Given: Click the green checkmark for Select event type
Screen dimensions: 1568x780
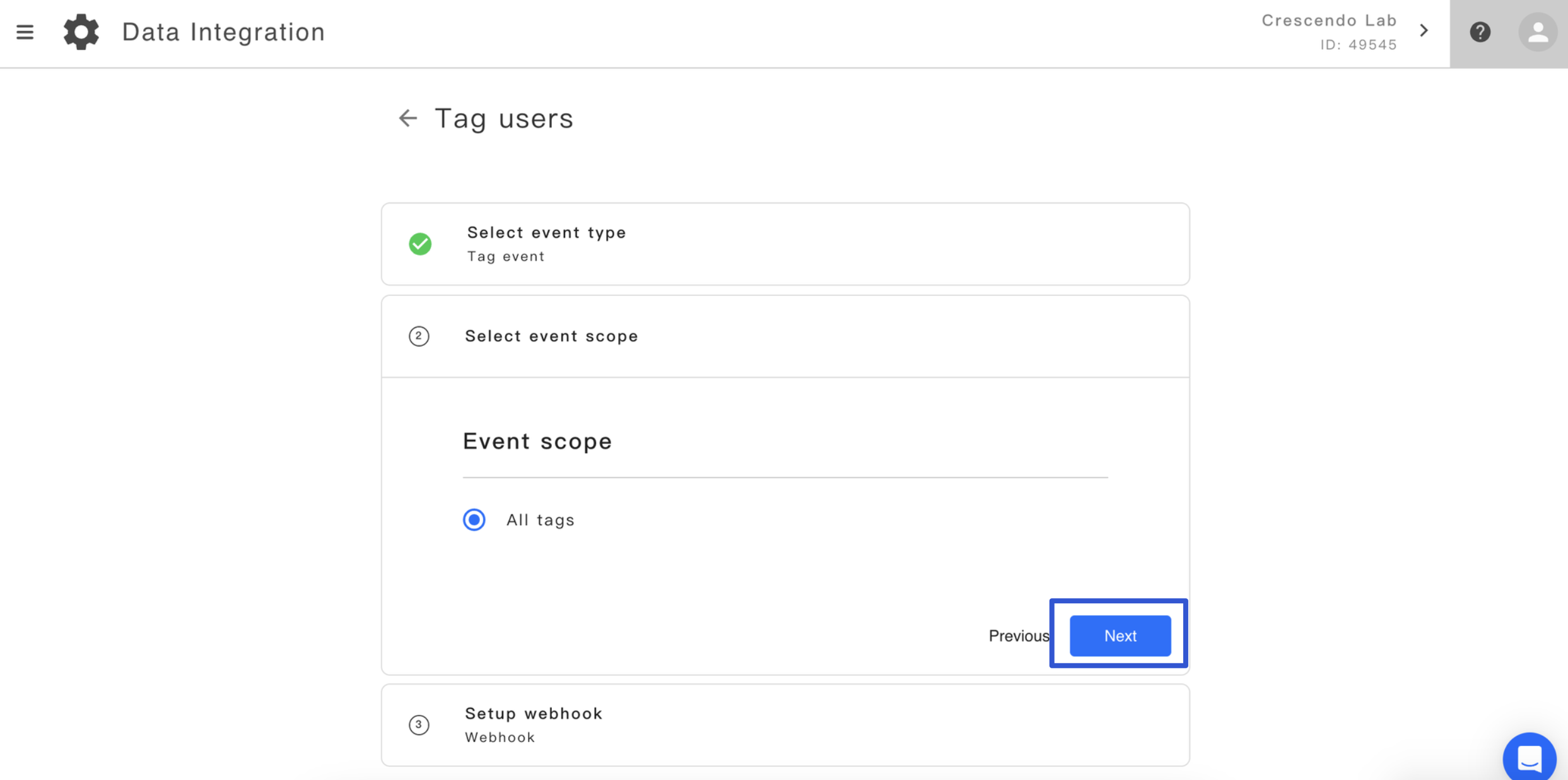Looking at the screenshot, I should (x=420, y=244).
